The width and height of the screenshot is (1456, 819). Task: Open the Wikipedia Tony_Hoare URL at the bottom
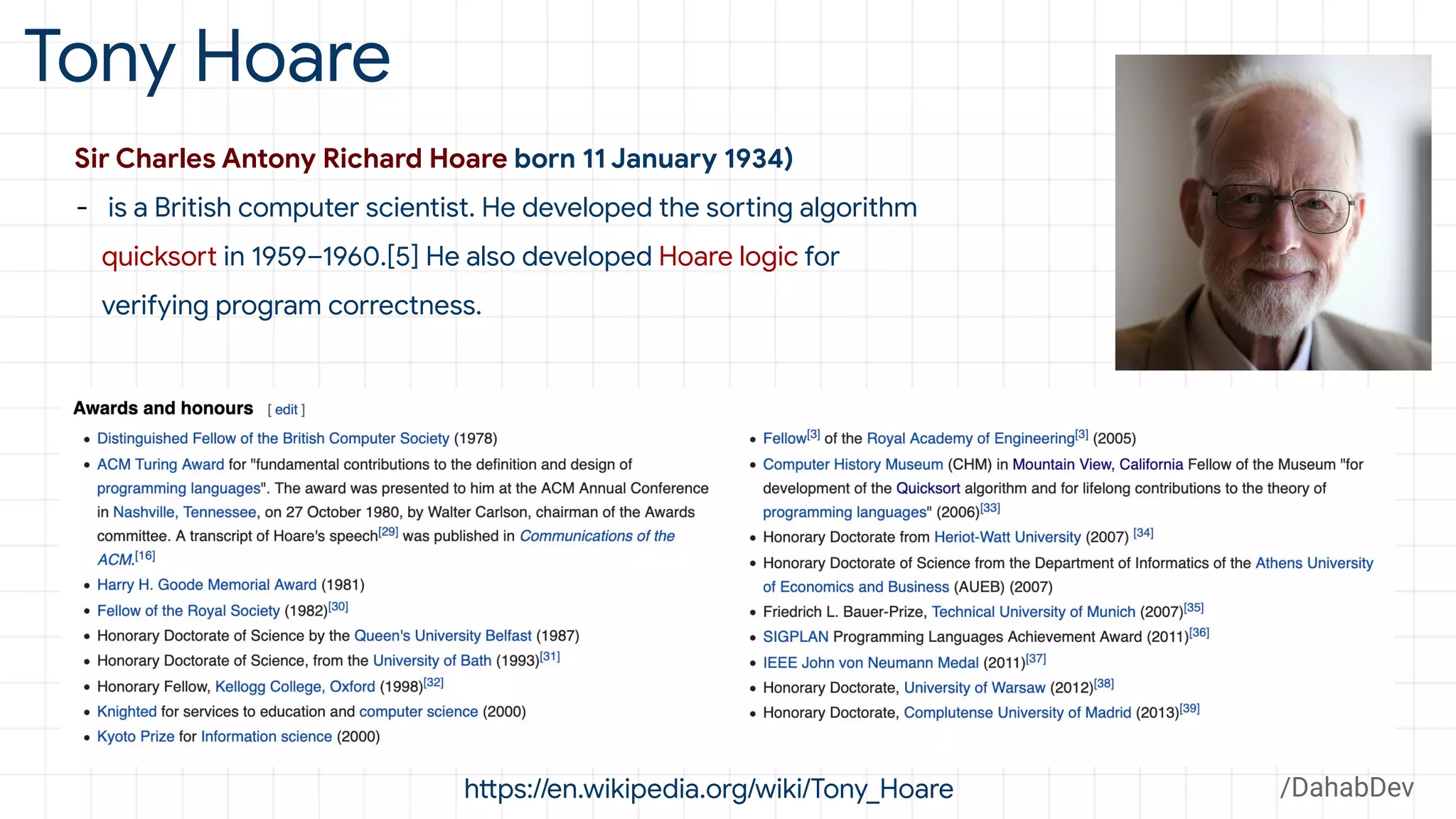coord(708,789)
